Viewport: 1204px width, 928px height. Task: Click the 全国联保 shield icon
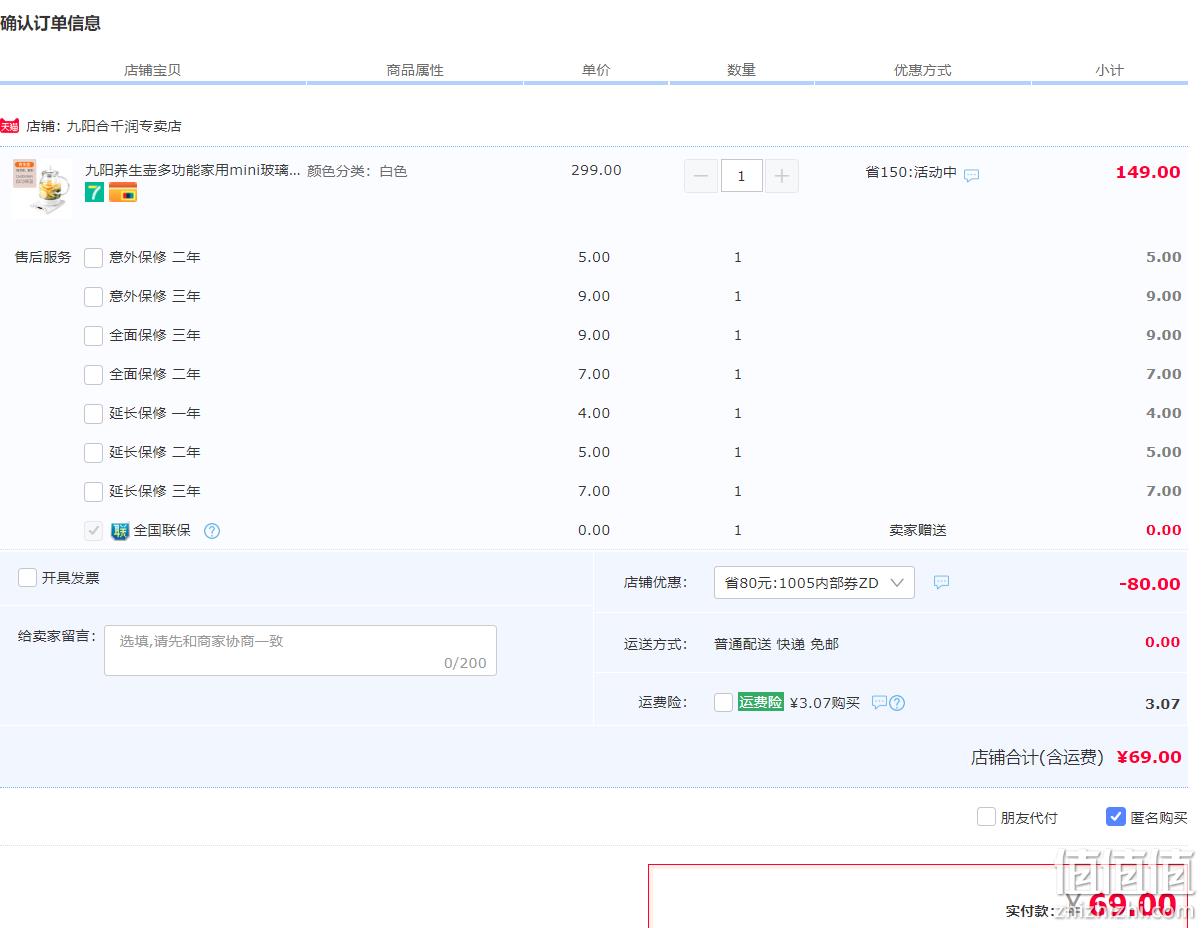[x=120, y=530]
